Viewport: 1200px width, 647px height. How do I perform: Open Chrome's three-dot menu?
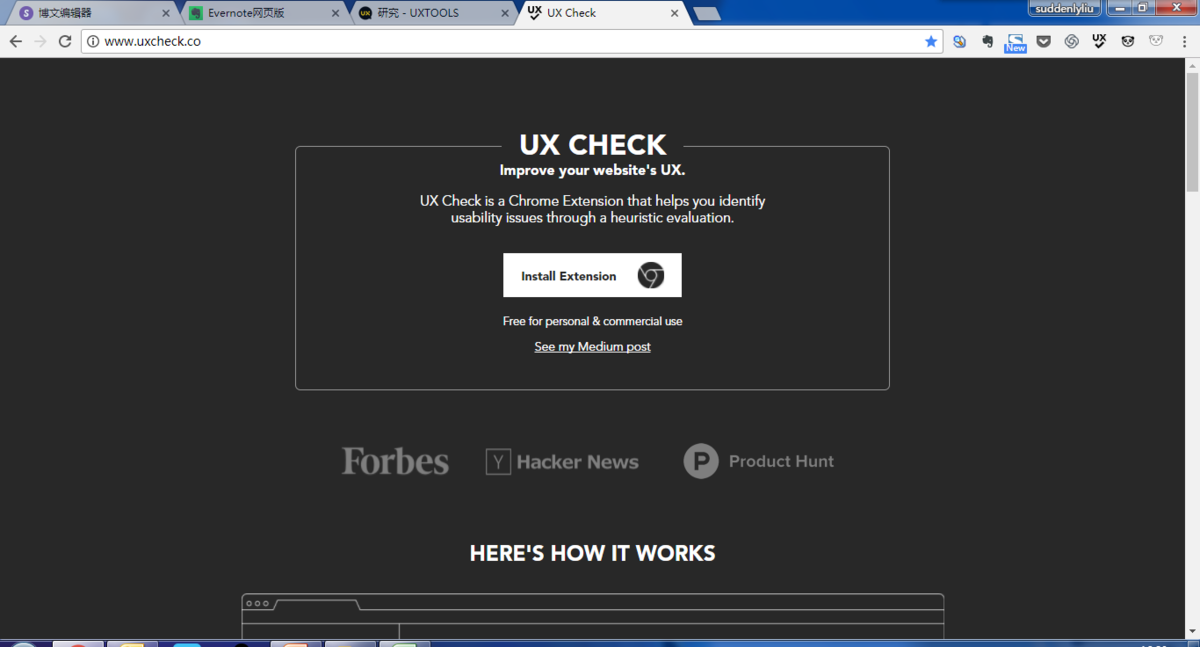1183,41
